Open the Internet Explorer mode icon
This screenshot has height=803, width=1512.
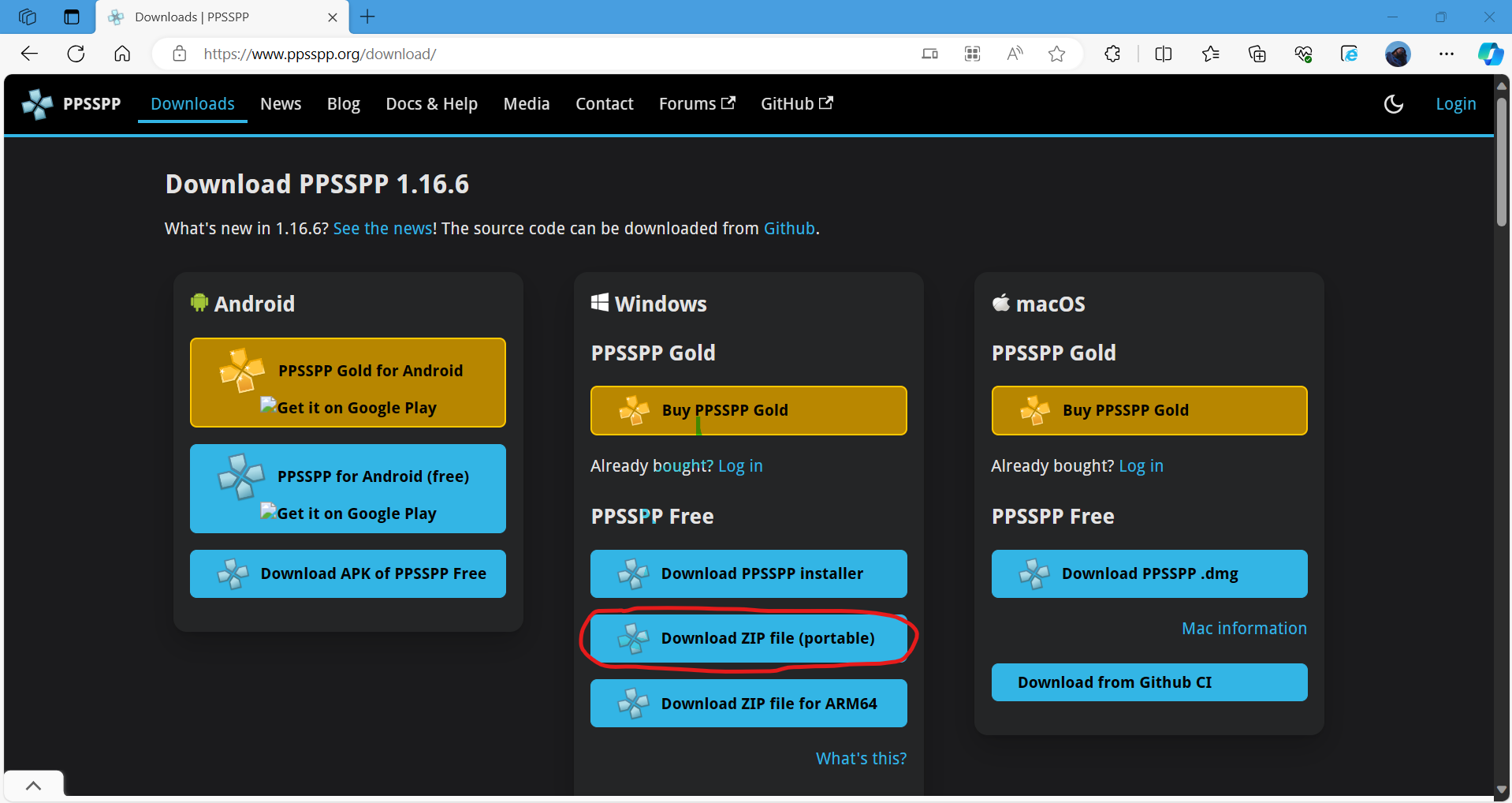1350,54
